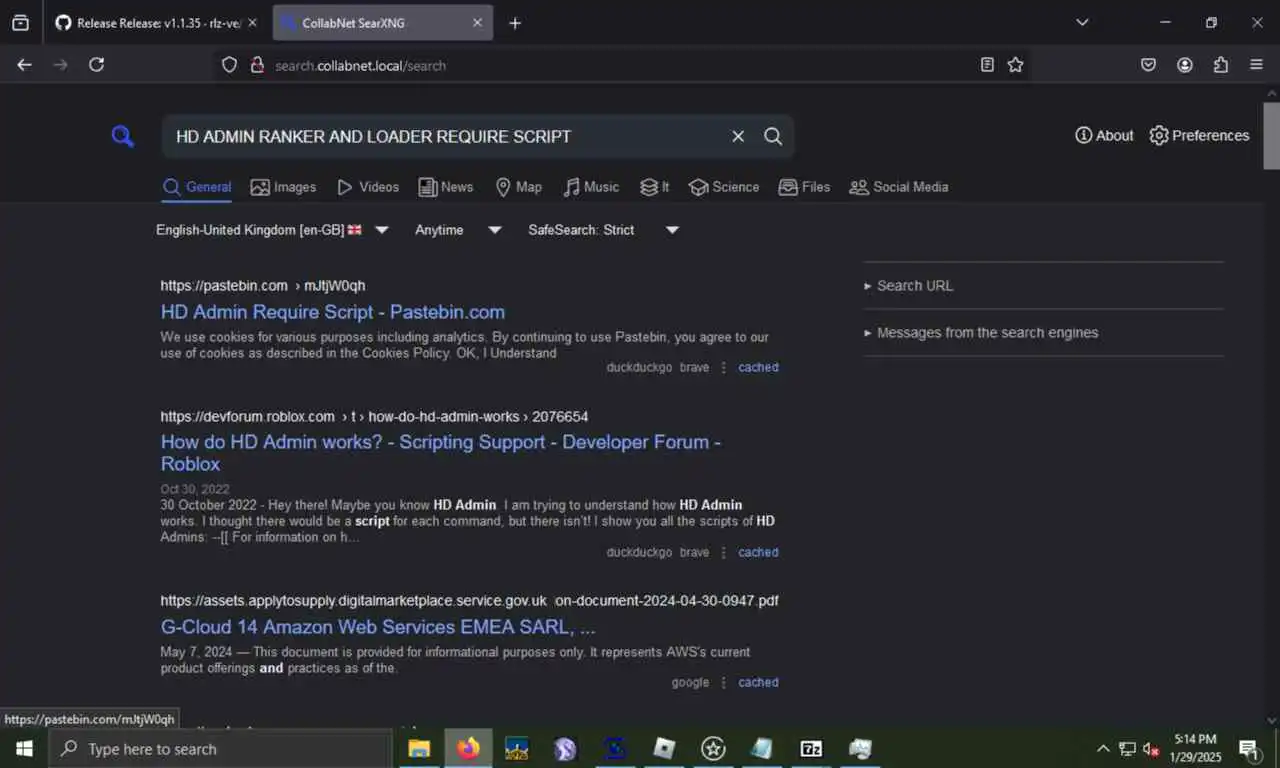Close the GitHub Release tab
The height and width of the screenshot is (768, 1280).
pos(252,23)
